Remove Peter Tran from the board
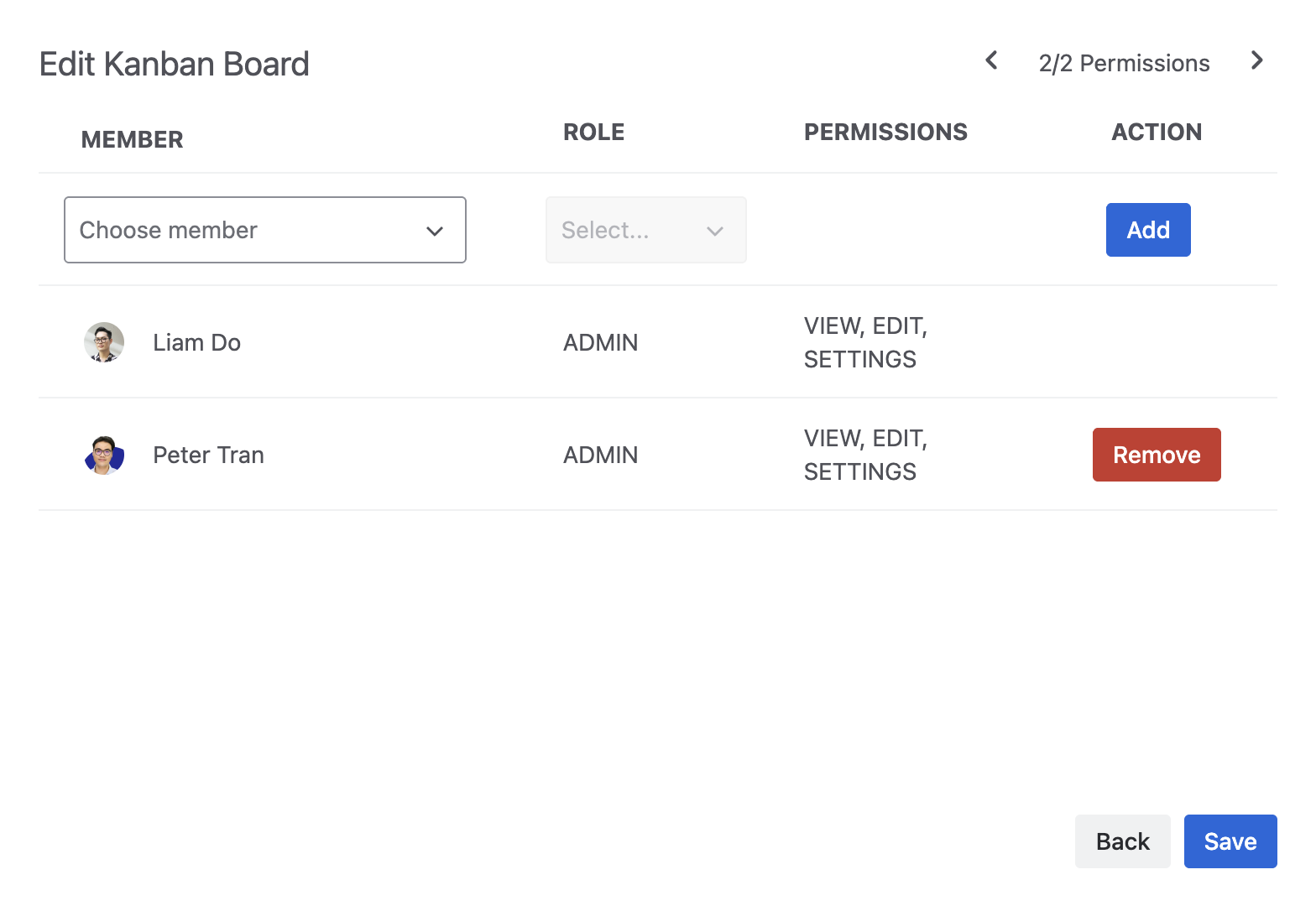 1156,455
